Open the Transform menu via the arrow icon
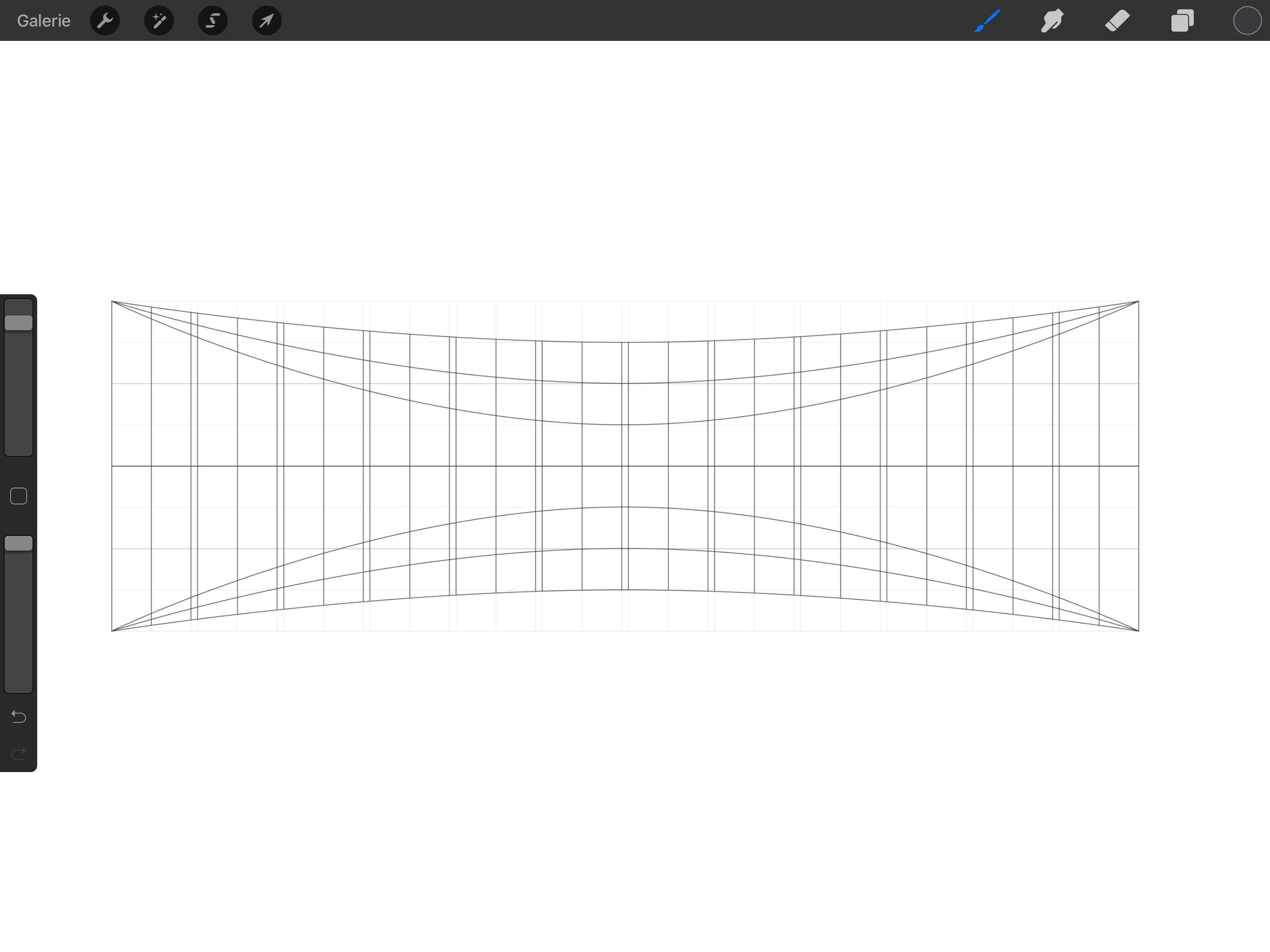1270x952 pixels. 266,20
